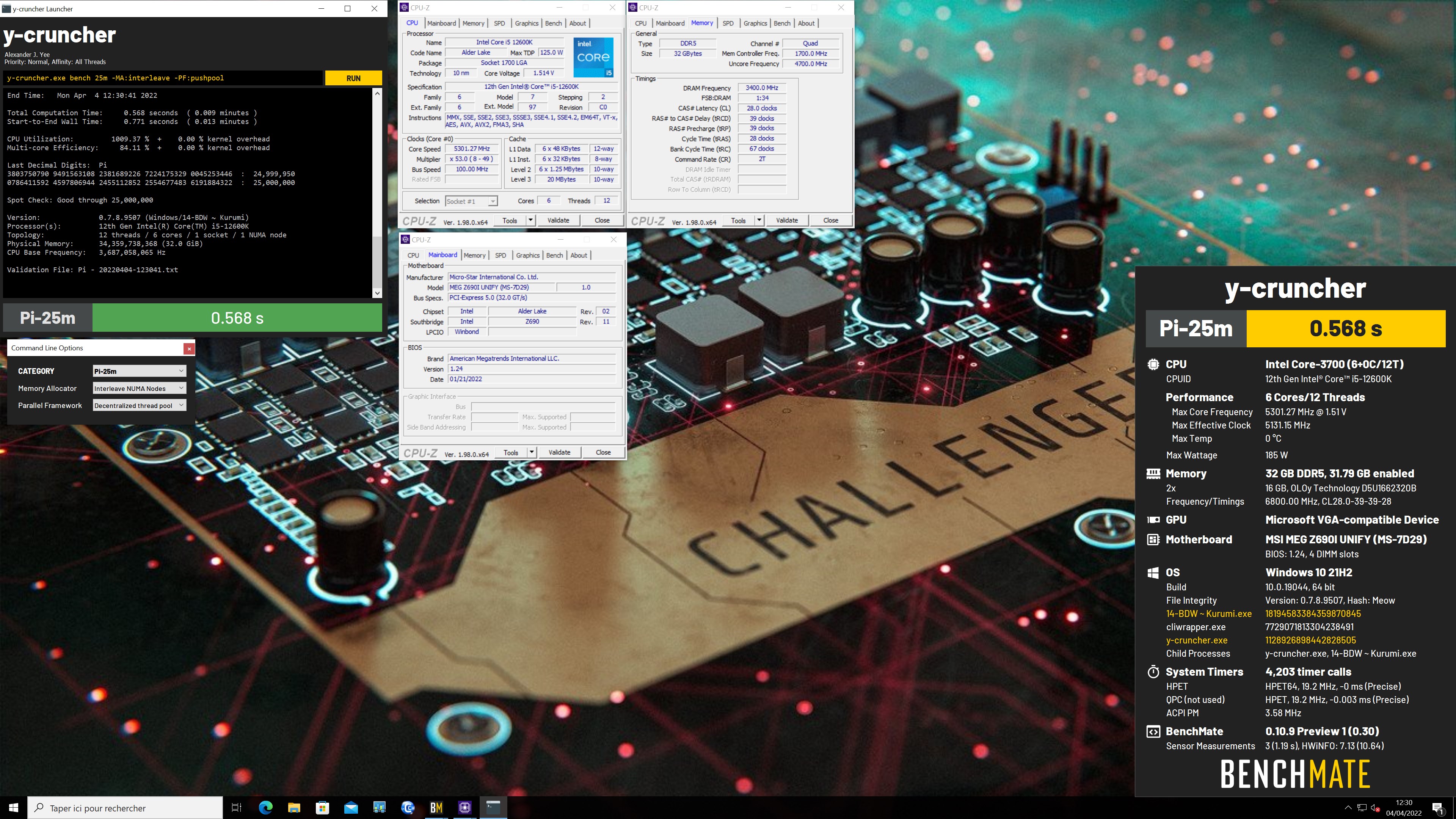The image size is (1456, 819).
Task: Show hidden system tray icons
Action: coord(1348,808)
